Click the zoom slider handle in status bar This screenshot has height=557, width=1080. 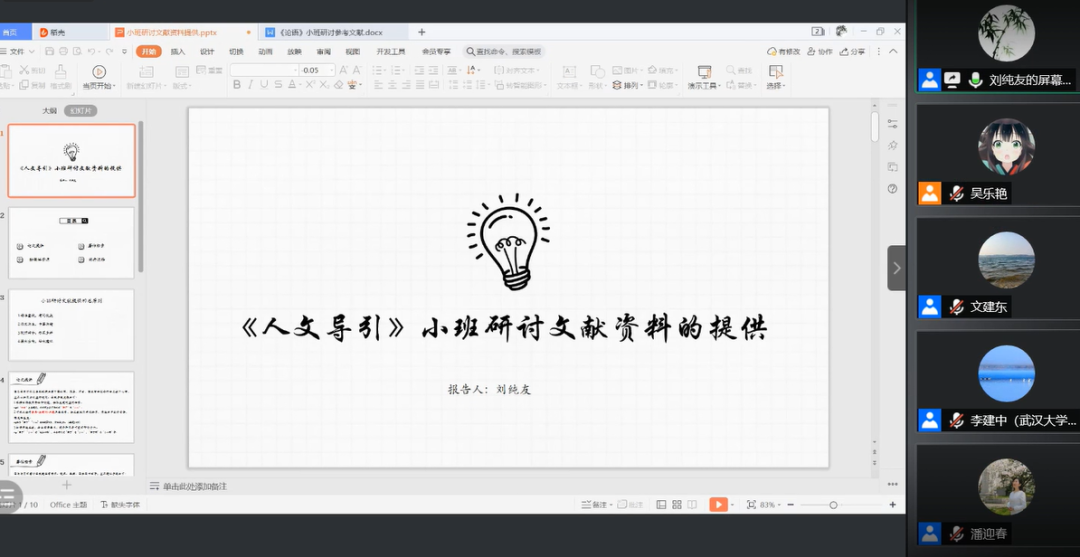[x=833, y=505]
